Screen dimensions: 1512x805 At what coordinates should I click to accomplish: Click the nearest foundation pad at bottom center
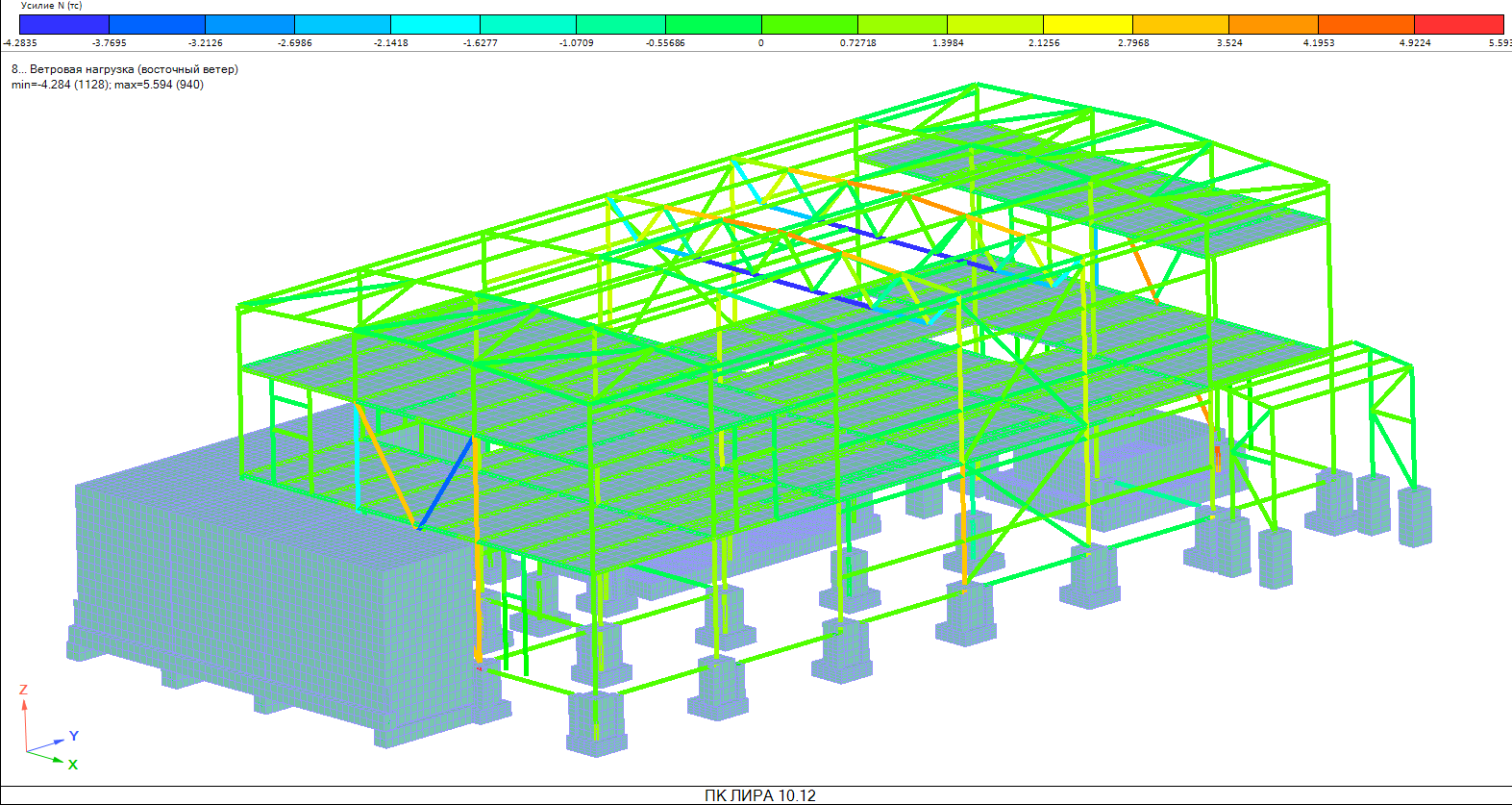596,721
